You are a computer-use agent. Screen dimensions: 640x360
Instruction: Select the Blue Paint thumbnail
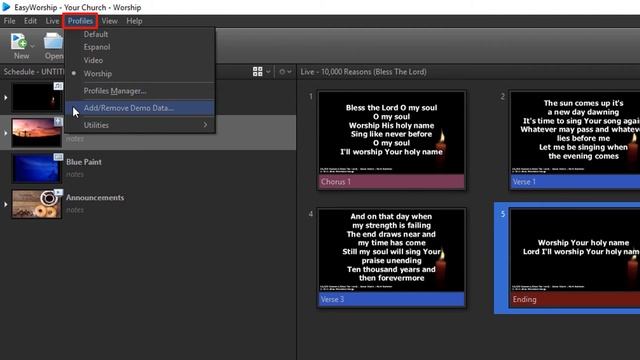tap(37, 168)
